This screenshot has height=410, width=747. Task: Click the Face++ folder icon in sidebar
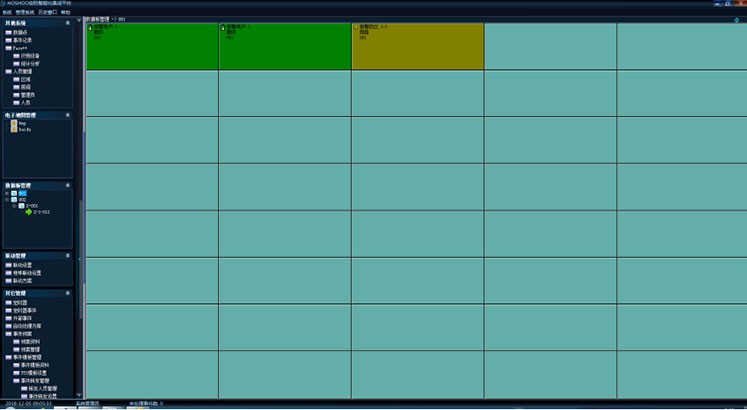pos(8,48)
